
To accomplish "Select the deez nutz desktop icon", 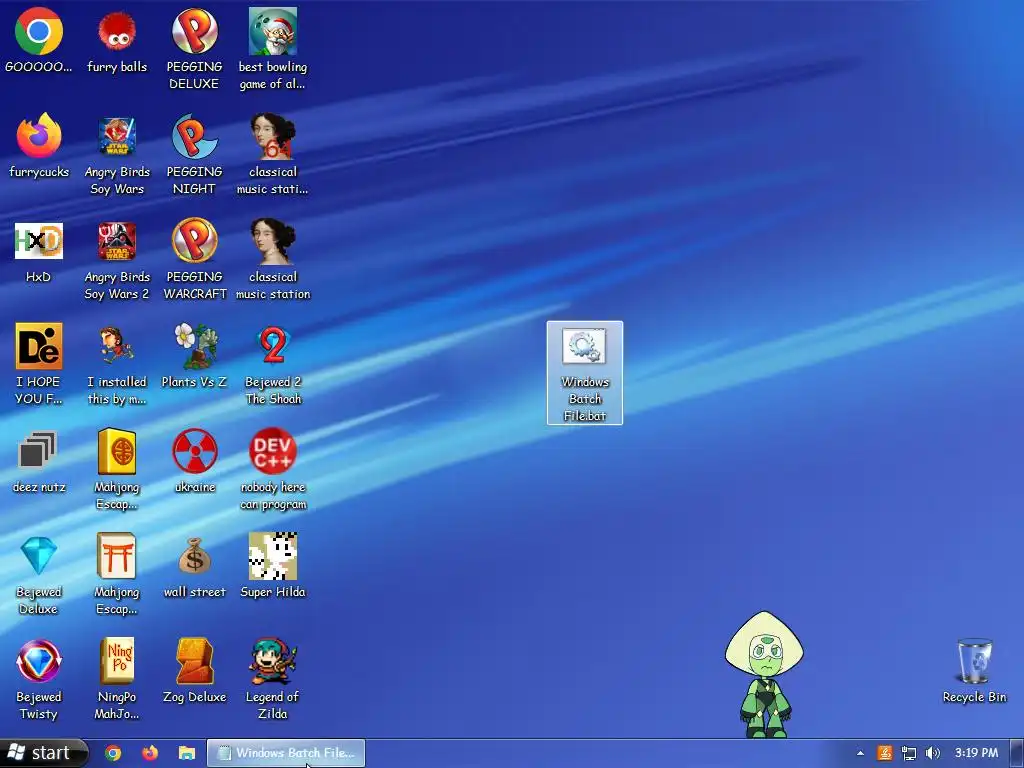I will 39,461.
